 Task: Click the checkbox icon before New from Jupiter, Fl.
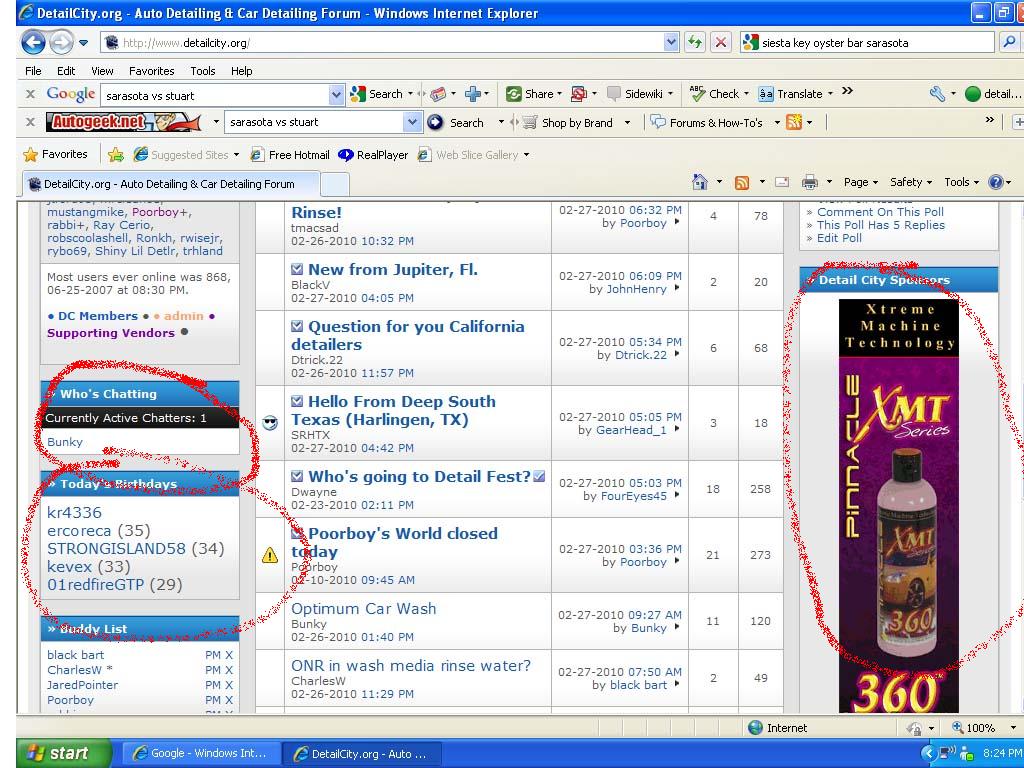click(297, 269)
